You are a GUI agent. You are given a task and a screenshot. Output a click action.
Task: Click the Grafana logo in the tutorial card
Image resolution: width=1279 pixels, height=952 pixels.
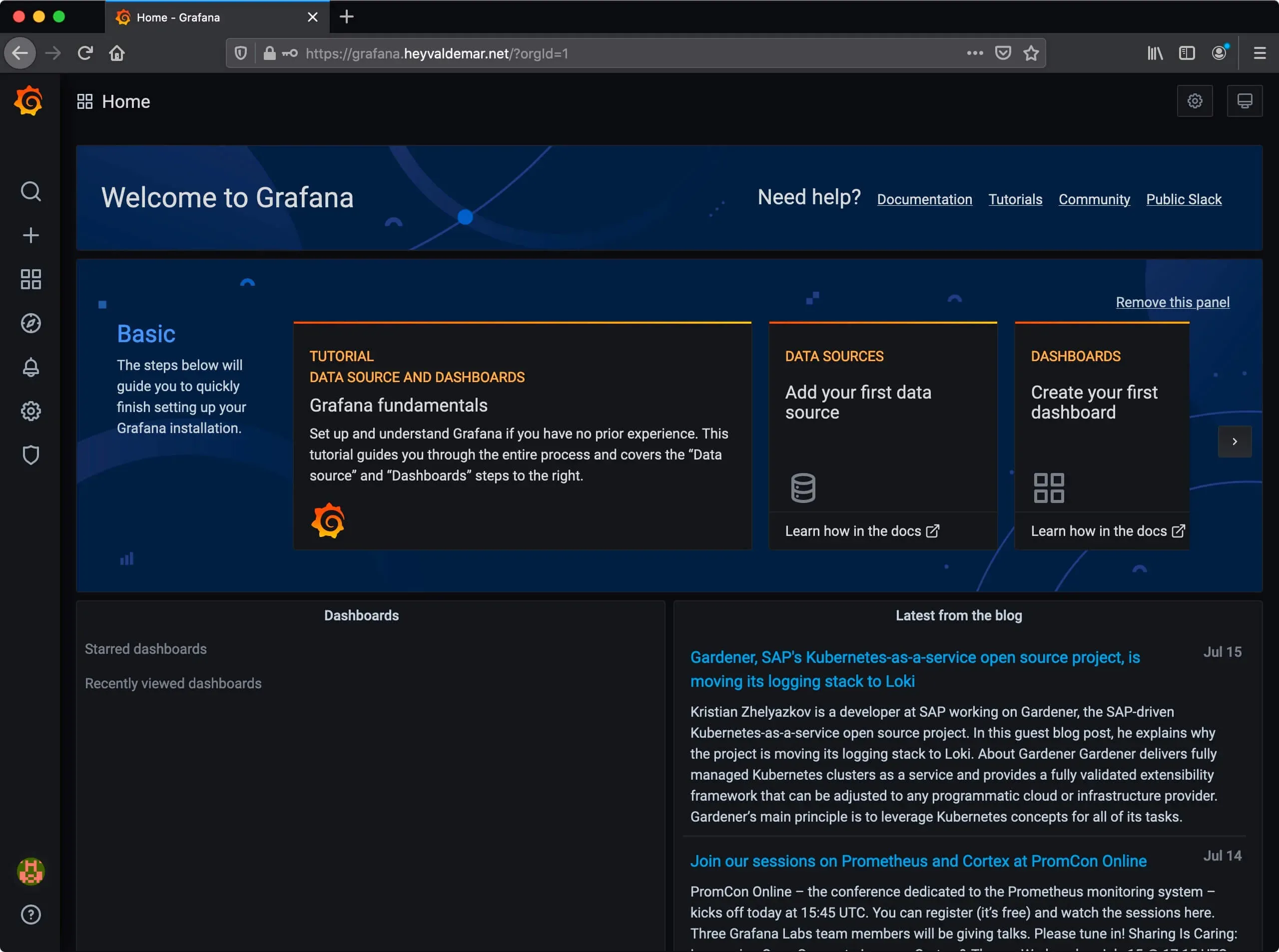point(328,520)
